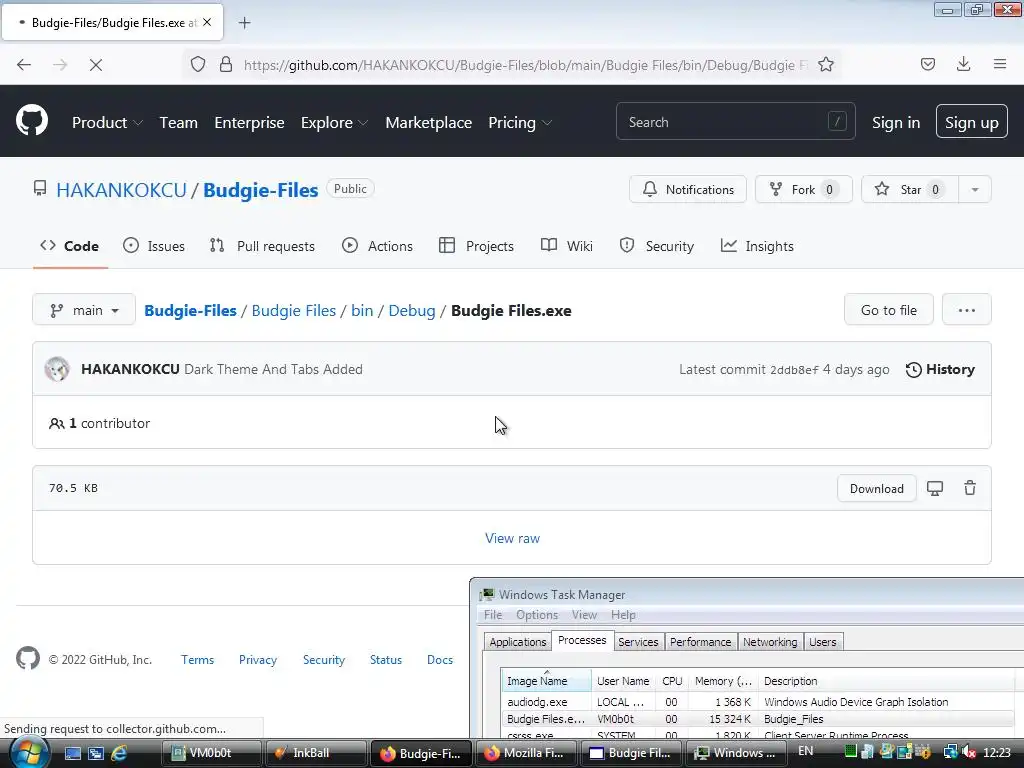Click the padlock site security icon
This screenshot has height=768, width=1024.
coord(226,65)
